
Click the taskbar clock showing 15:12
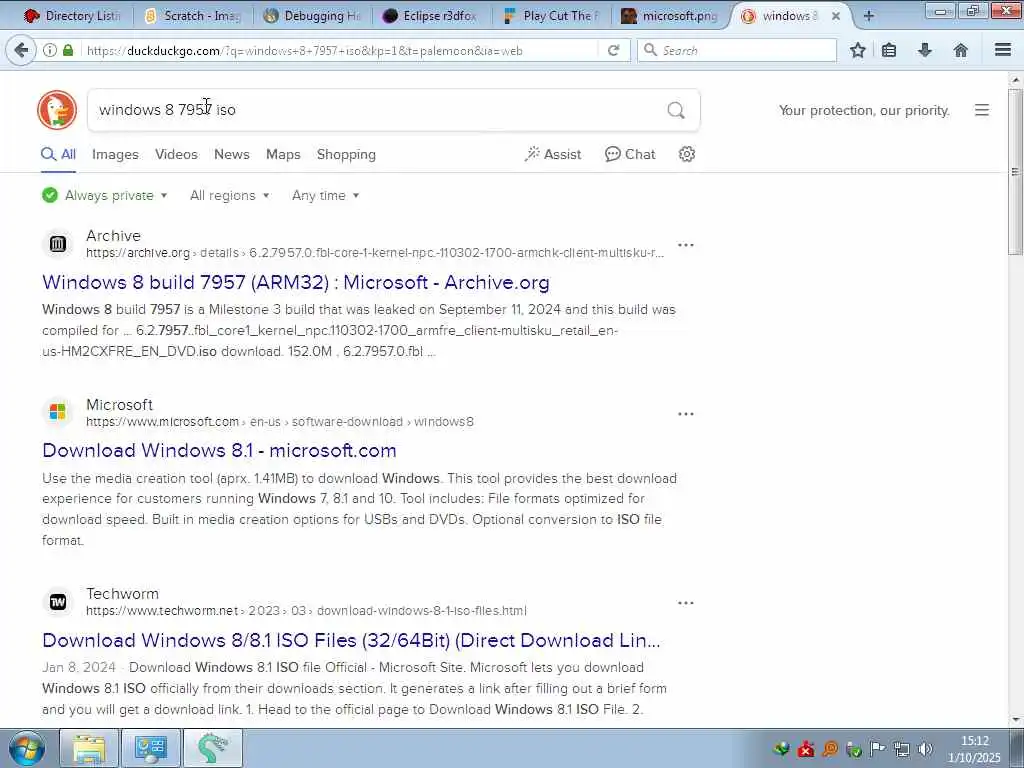coord(974,748)
